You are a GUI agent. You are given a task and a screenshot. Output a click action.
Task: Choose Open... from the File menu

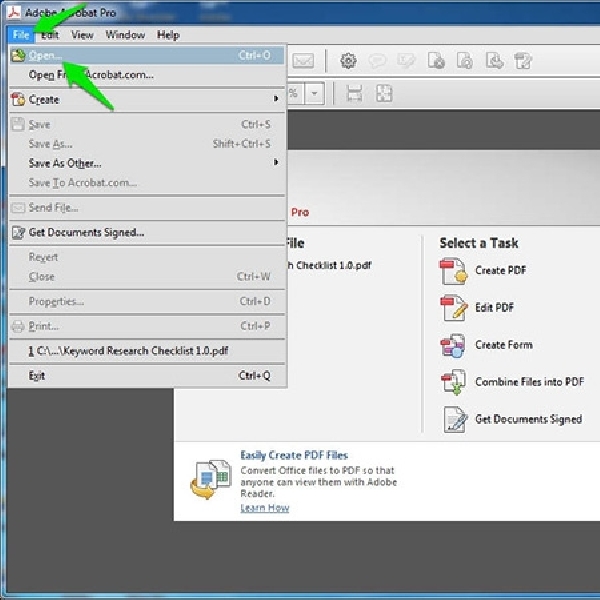tap(147, 55)
